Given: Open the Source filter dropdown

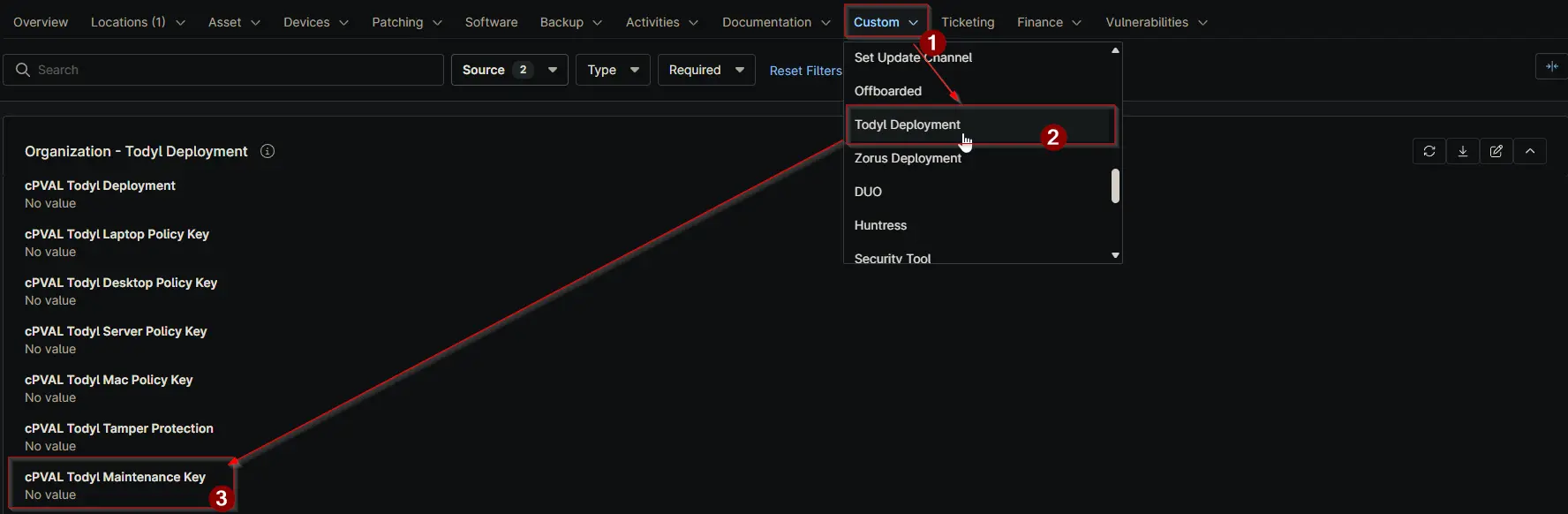Looking at the screenshot, I should click(509, 70).
